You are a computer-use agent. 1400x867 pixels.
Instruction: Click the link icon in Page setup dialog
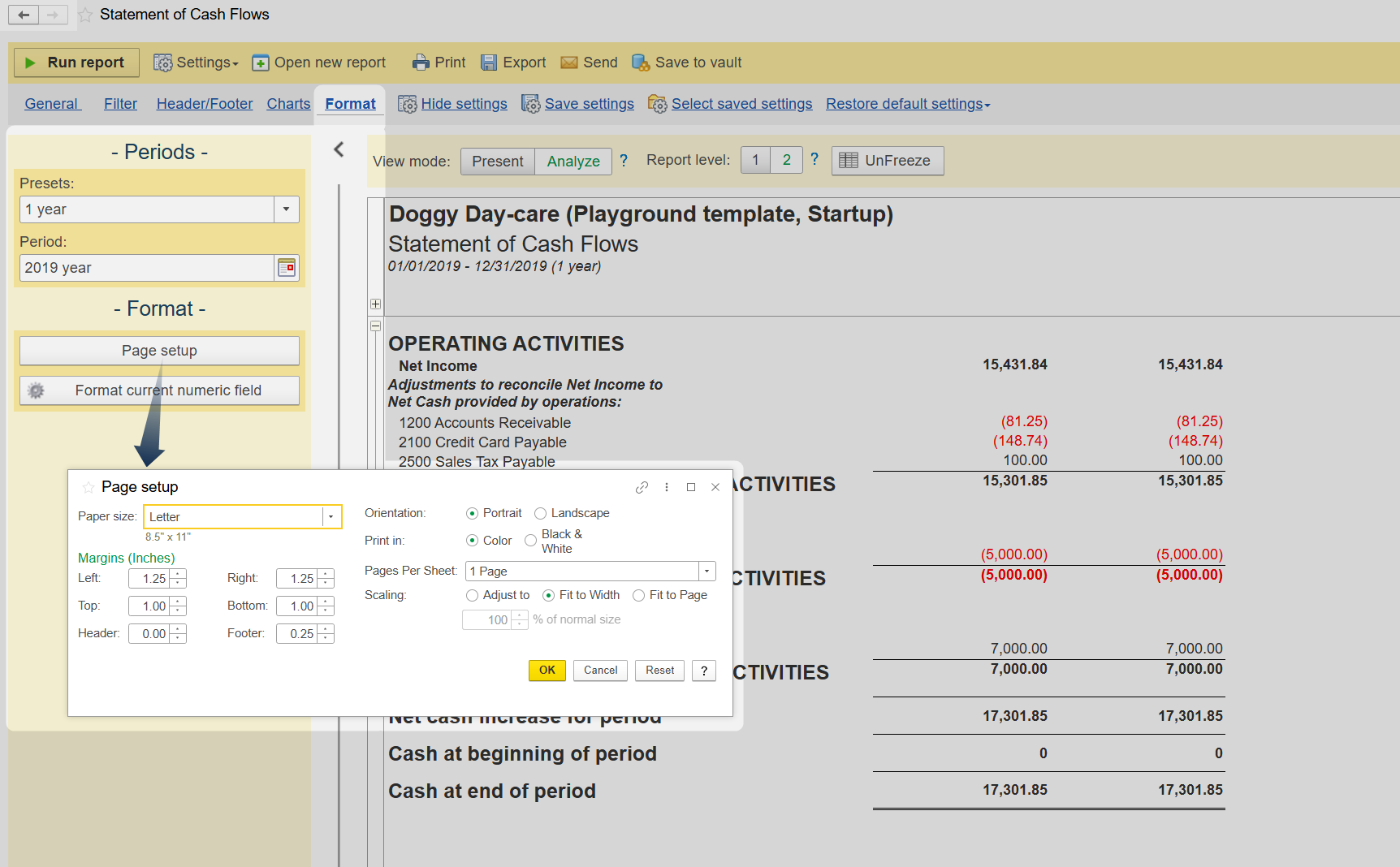[642, 487]
